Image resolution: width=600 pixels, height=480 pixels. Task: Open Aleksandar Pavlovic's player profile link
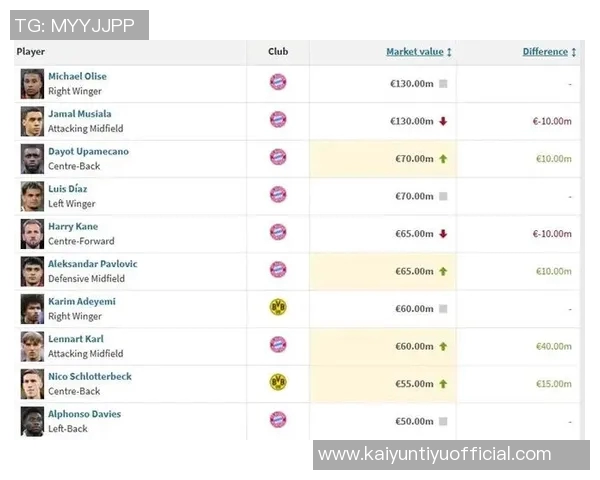point(93,264)
